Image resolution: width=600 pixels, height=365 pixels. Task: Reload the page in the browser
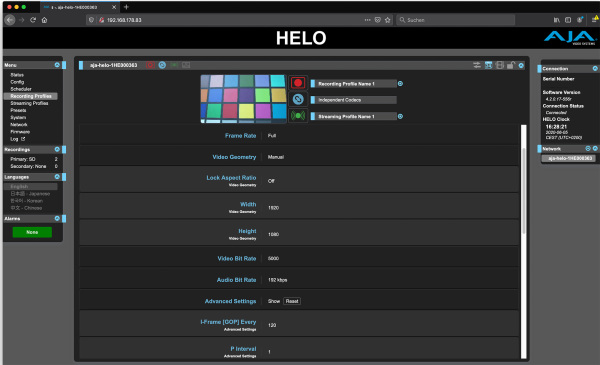pyautogui.click(x=33, y=20)
